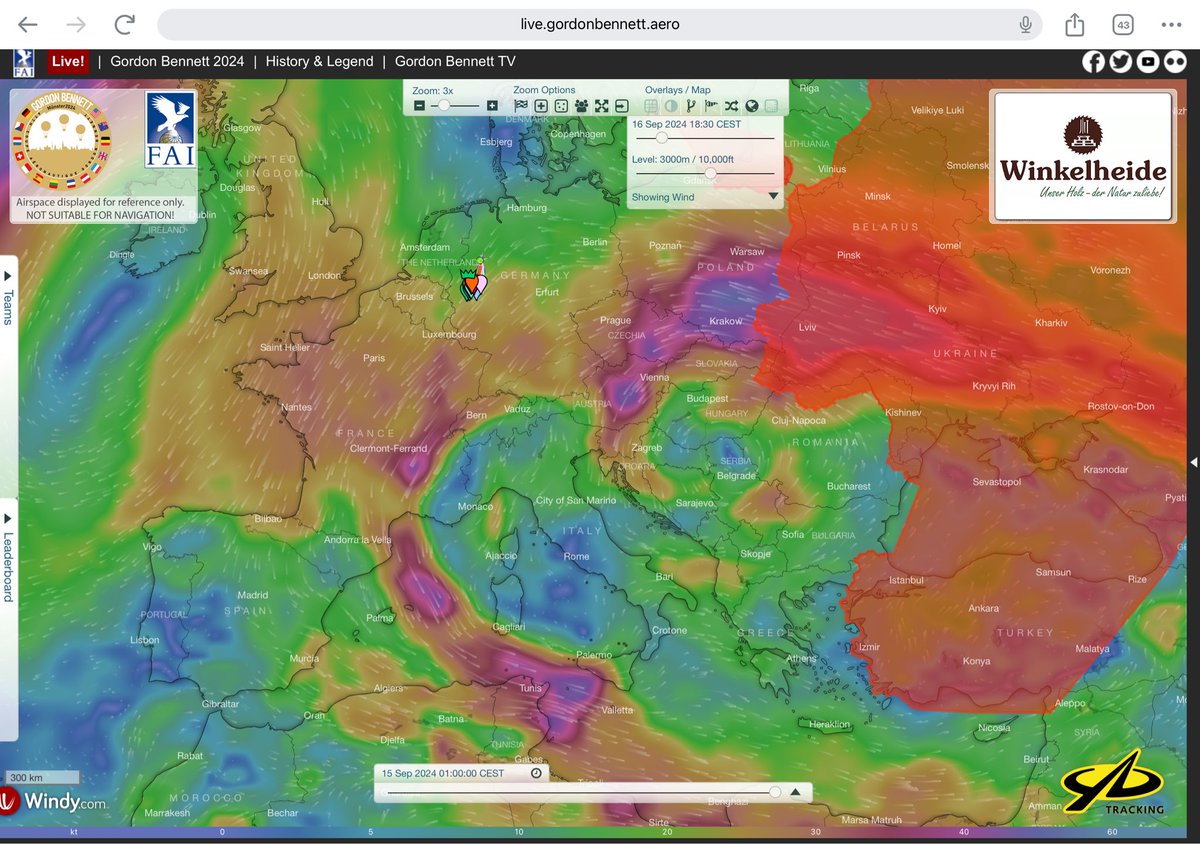Image resolution: width=1200 pixels, height=844 pixels.
Task: Toggle the route branch overlay
Action: [x=690, y=105]
